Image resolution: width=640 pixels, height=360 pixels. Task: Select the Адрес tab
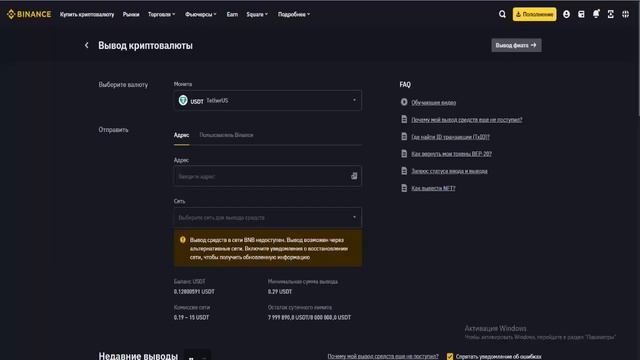(181, 135)
